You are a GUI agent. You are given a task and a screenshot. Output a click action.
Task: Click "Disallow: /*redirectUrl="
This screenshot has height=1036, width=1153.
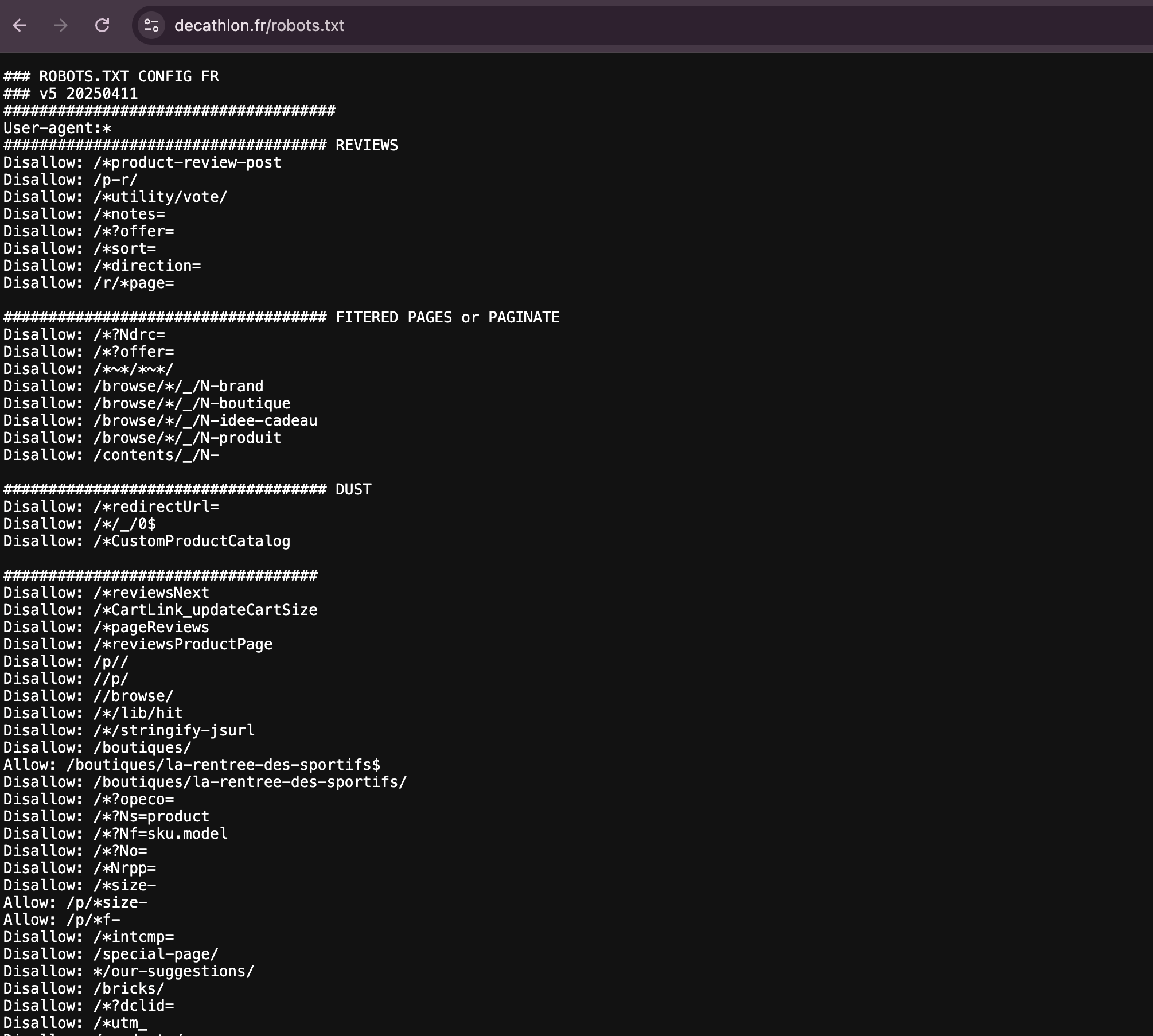111,507
